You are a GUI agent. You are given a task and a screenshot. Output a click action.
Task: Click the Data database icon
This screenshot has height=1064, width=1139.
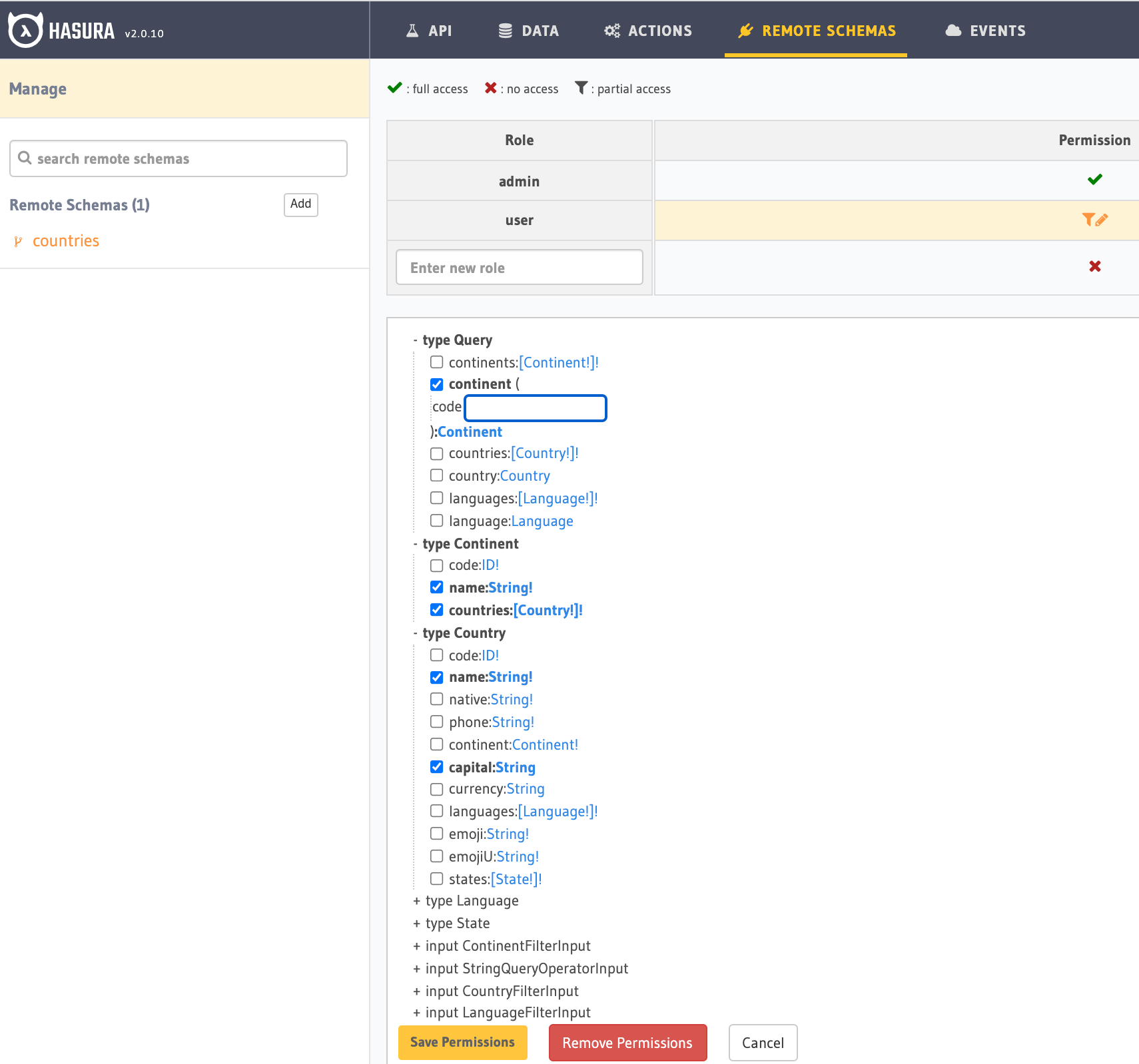pyautogui.click(x=506, y=31)
